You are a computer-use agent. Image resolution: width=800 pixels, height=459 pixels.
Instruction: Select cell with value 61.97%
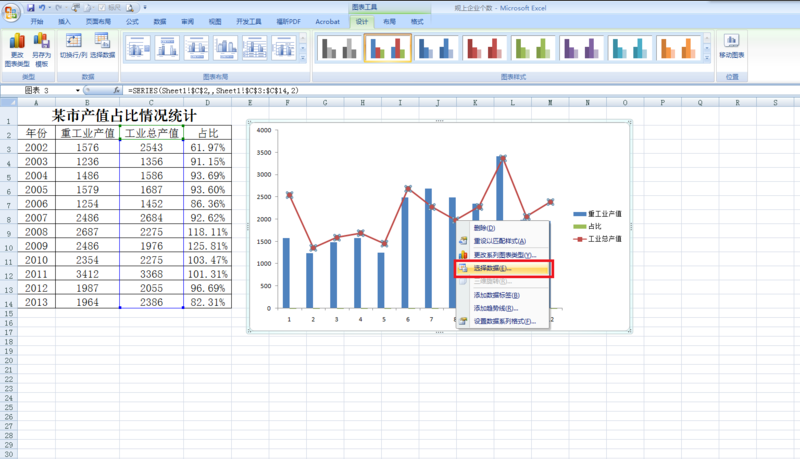click(x=208, y=147)
